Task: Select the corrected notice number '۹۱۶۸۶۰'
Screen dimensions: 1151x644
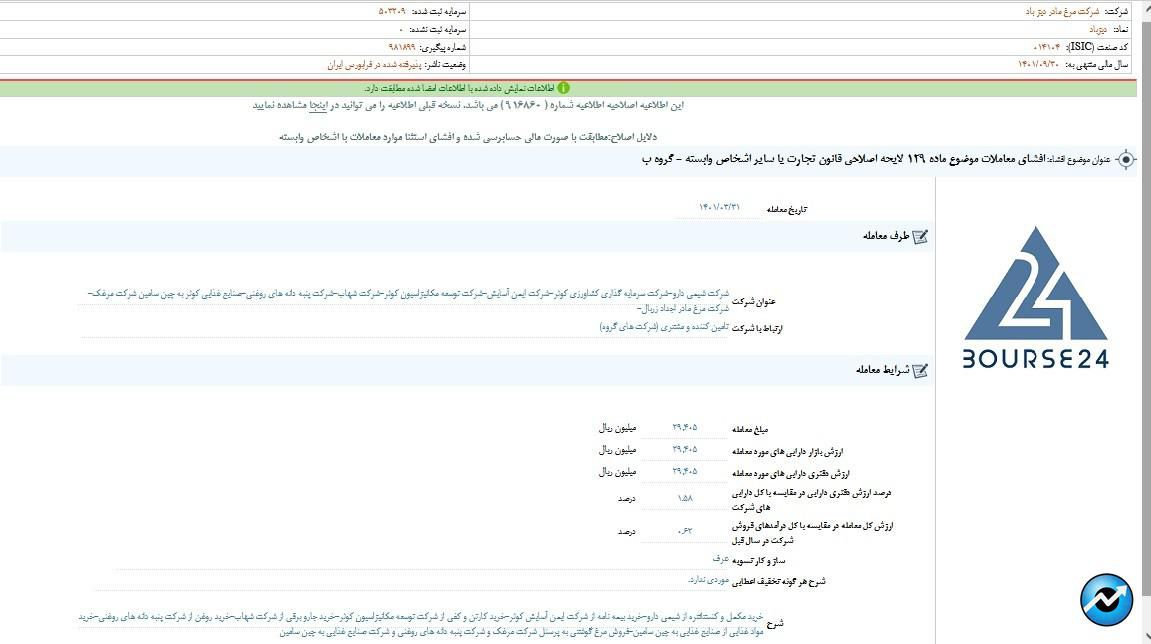Action: (x=521, y=106)
